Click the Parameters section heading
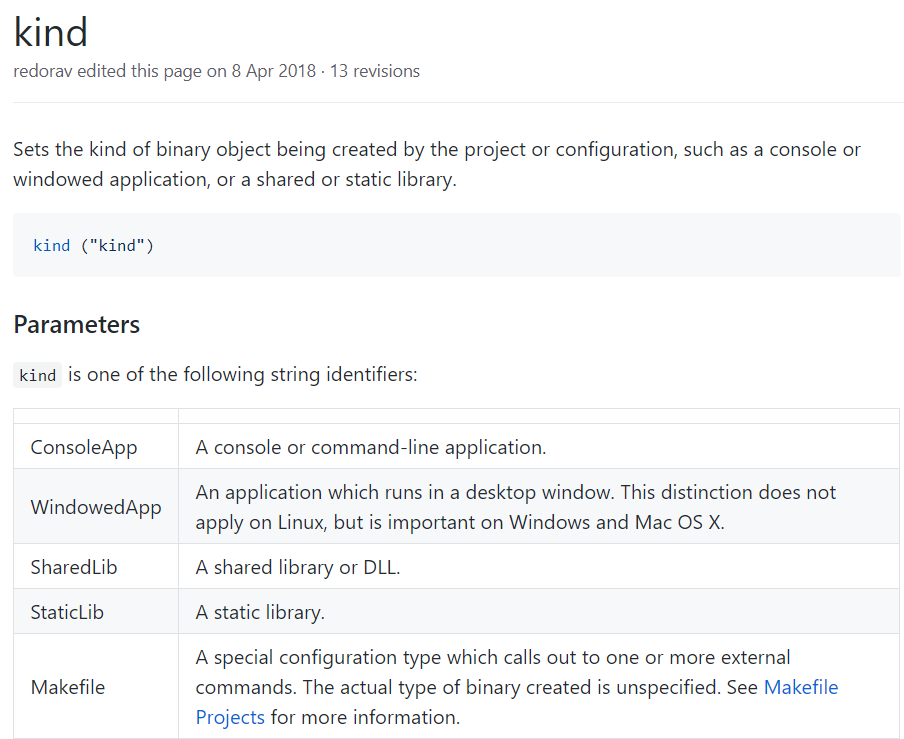This screenshot has width=904, height=739. point(76,324)
